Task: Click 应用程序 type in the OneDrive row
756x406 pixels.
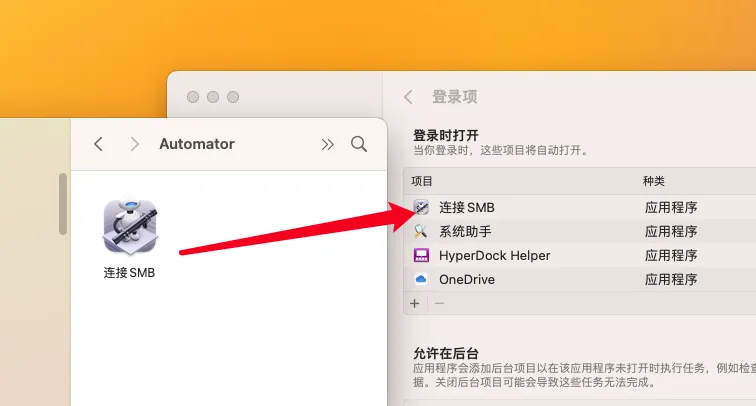Action: [671, 280]
